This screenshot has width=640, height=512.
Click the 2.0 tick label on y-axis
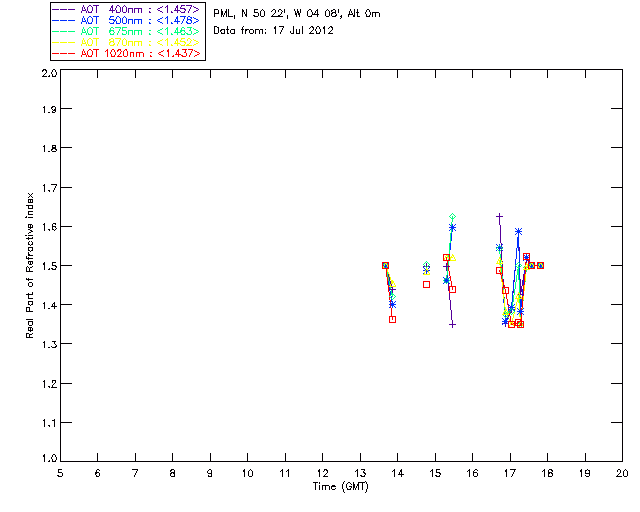[x=48, y=75]
